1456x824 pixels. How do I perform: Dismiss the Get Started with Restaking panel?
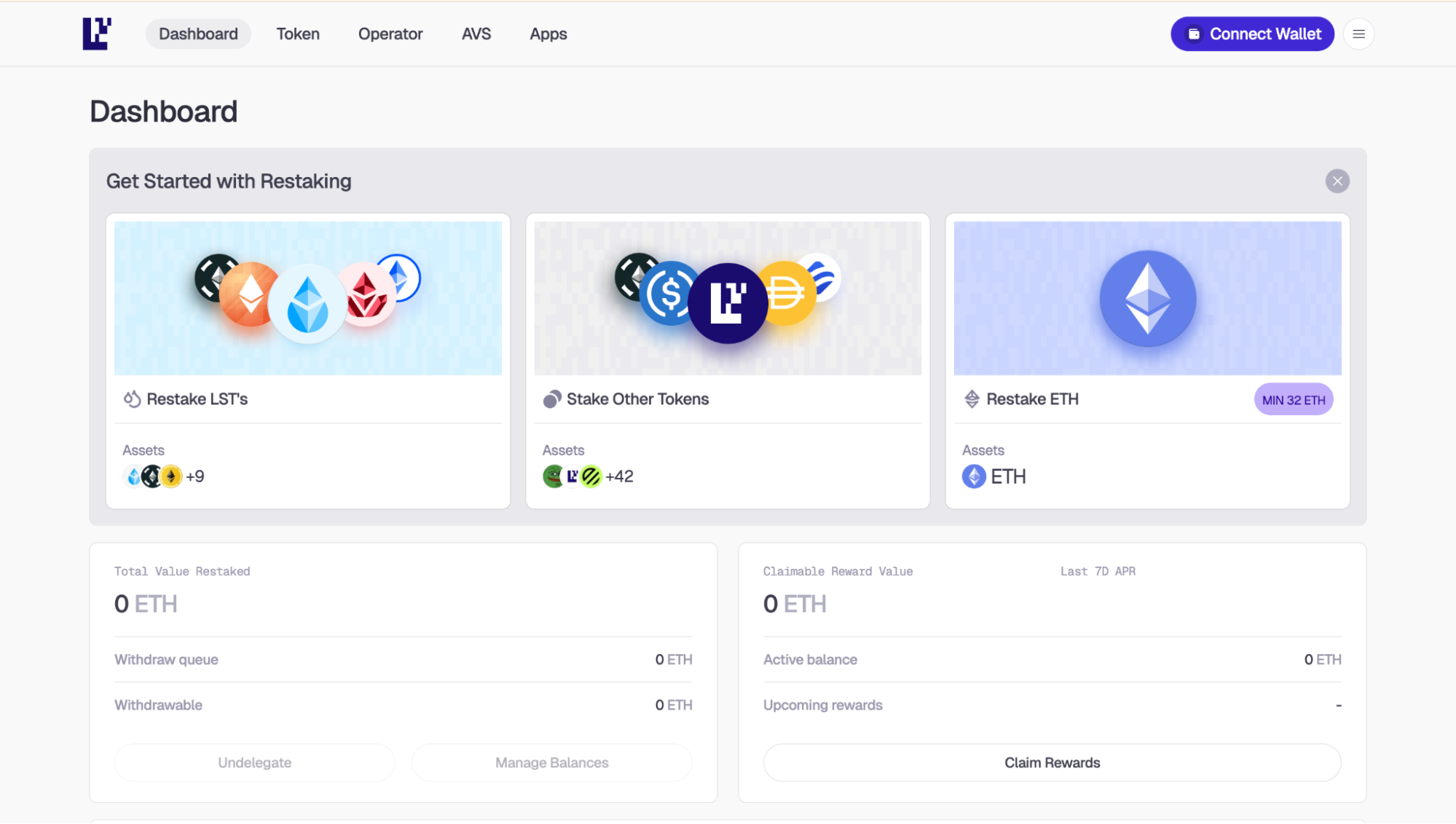tap(1337, 181)
